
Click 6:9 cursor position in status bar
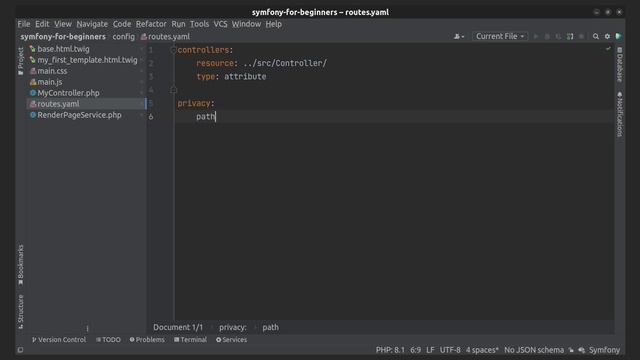[x=416, y=350]
